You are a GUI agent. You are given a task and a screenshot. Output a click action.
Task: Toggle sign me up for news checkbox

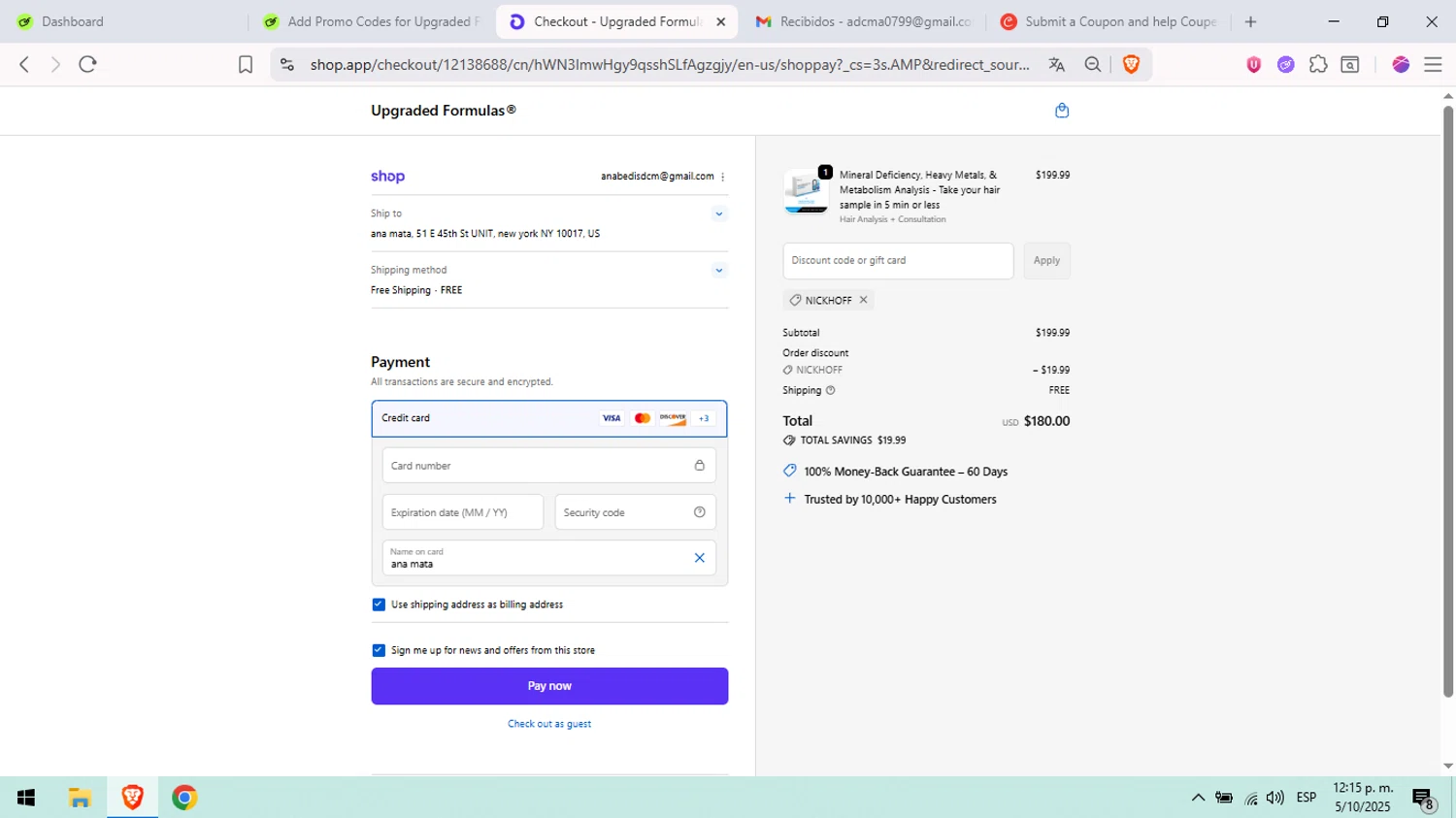coord(379,650)
